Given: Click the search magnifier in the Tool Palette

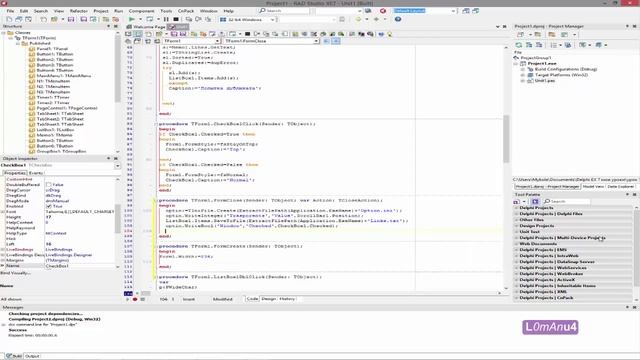Looking at the screenshot, I should click(x=547, y=201).
